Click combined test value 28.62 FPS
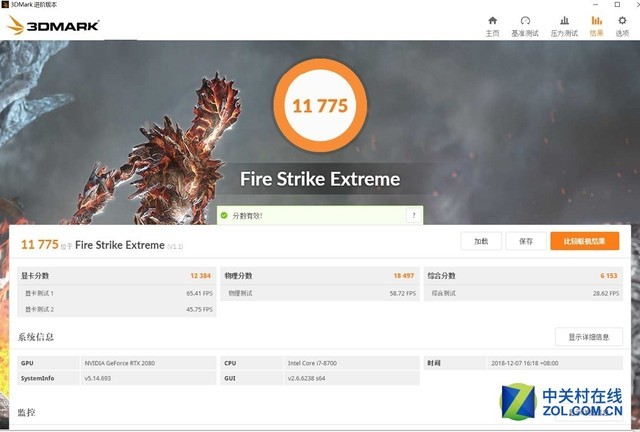Viewport: 640px width, 432px height. (x=606, y=293)
